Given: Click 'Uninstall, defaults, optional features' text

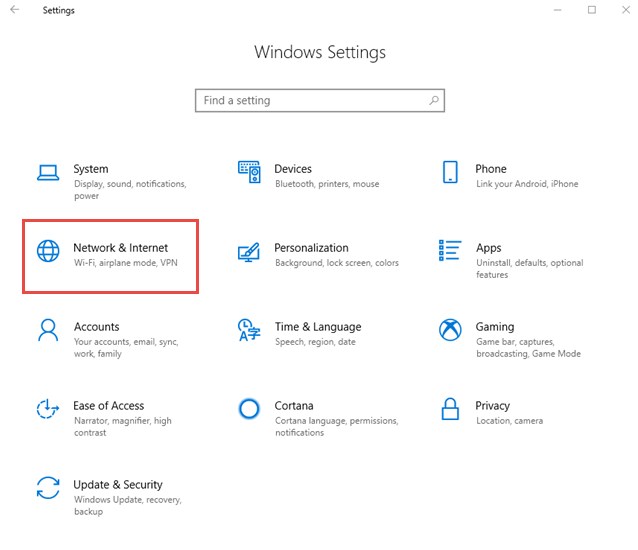Looking at the screenshot, I should coord(530,268).
